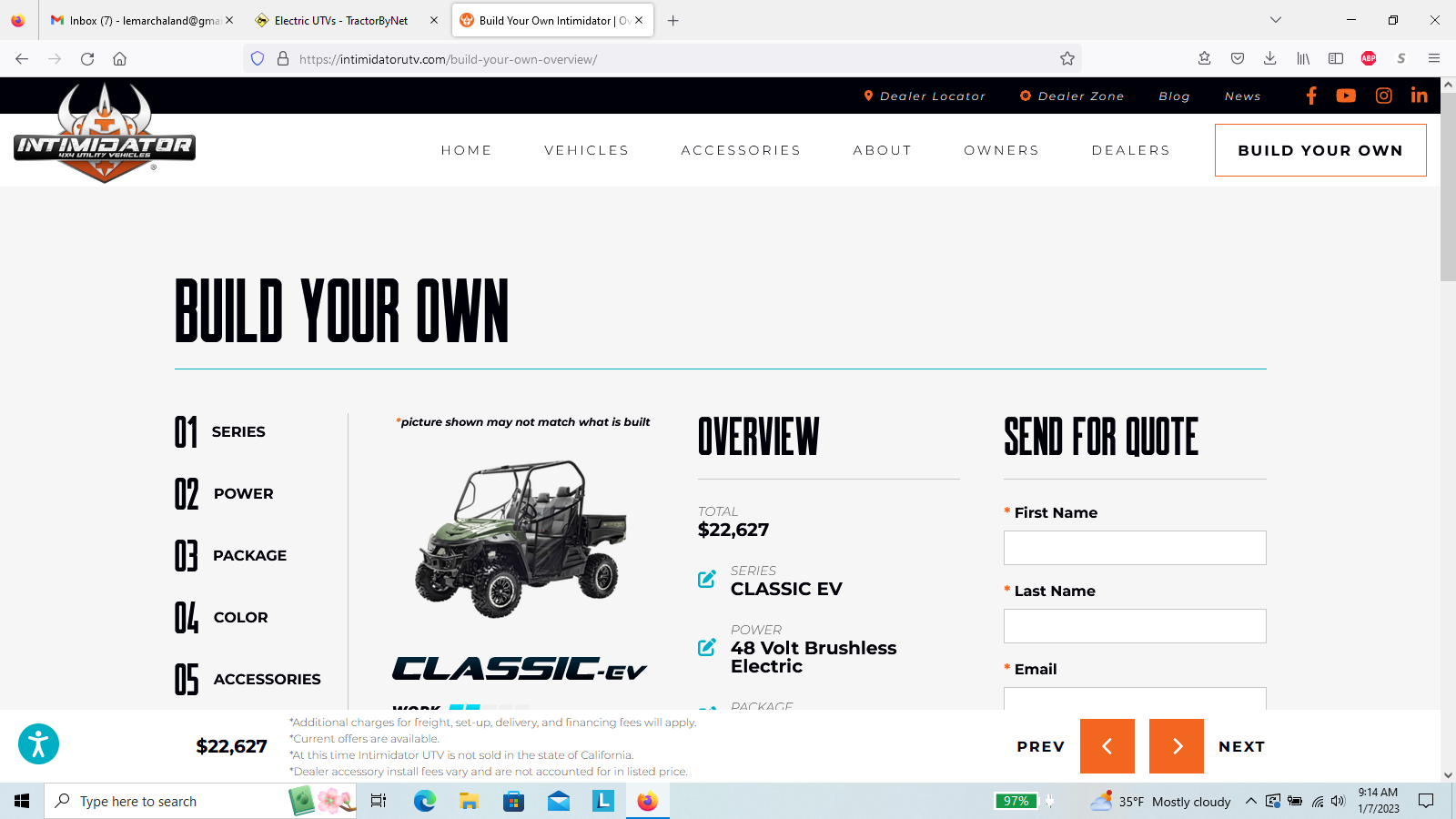Open File Explorer from taskbar

[469, 801]
